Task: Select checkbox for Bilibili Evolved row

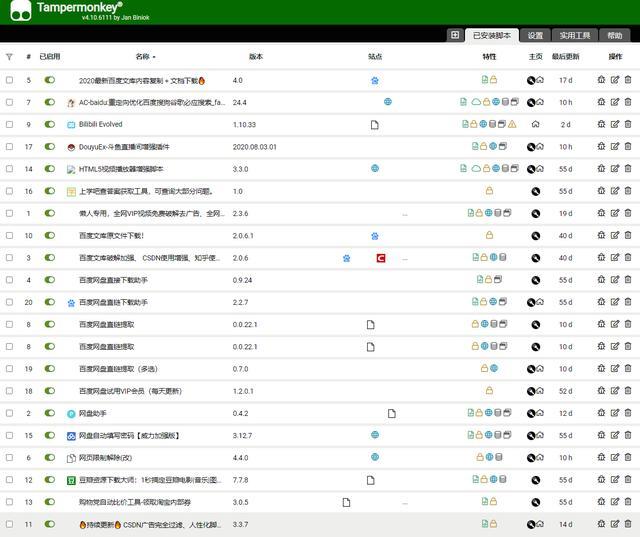Action: tap(9, 124)
